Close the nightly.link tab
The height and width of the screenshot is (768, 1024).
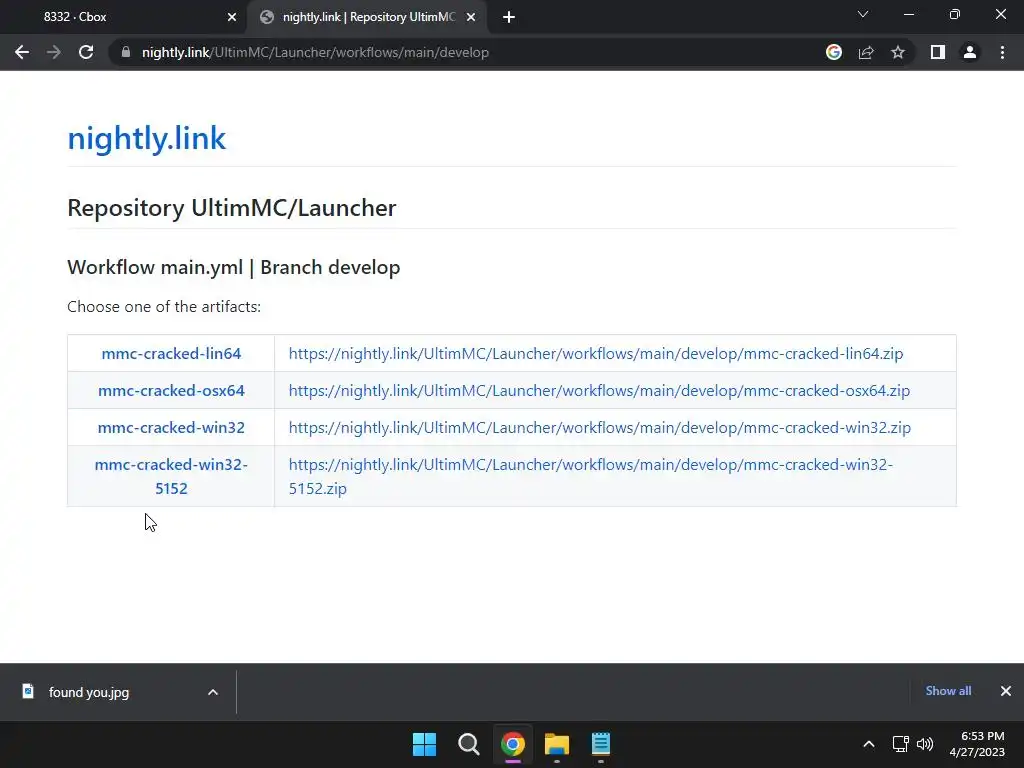[x=471, y=17]
